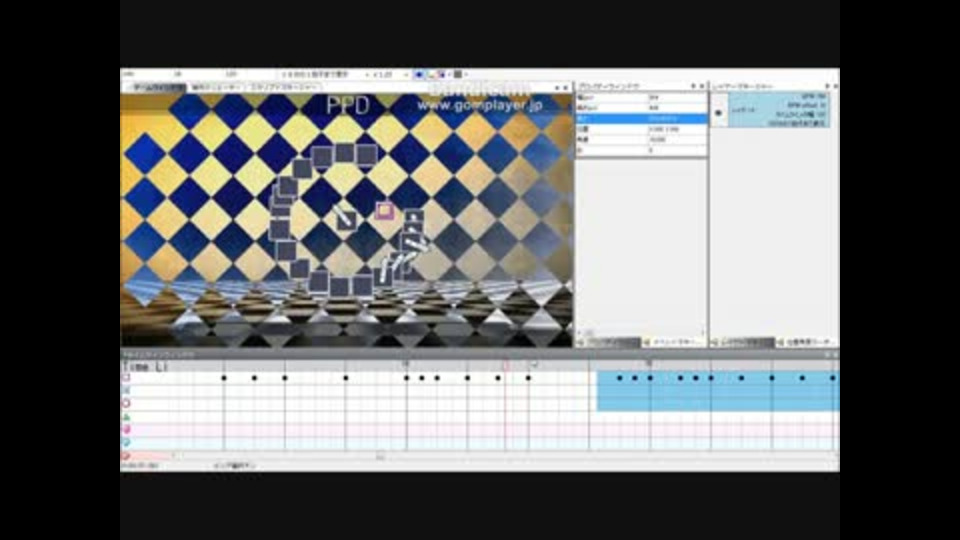Toggle visibility eye of the highlighted layer
Screen dimensions: 960x540
pyautogui.click(x=719, y=113)
